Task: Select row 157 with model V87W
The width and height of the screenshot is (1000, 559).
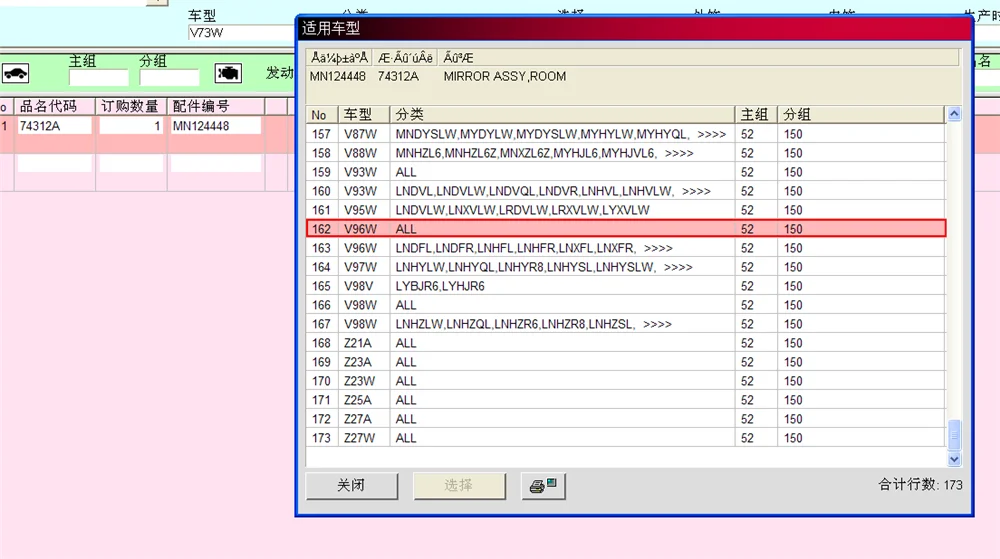Action: [x=626, y=134]
